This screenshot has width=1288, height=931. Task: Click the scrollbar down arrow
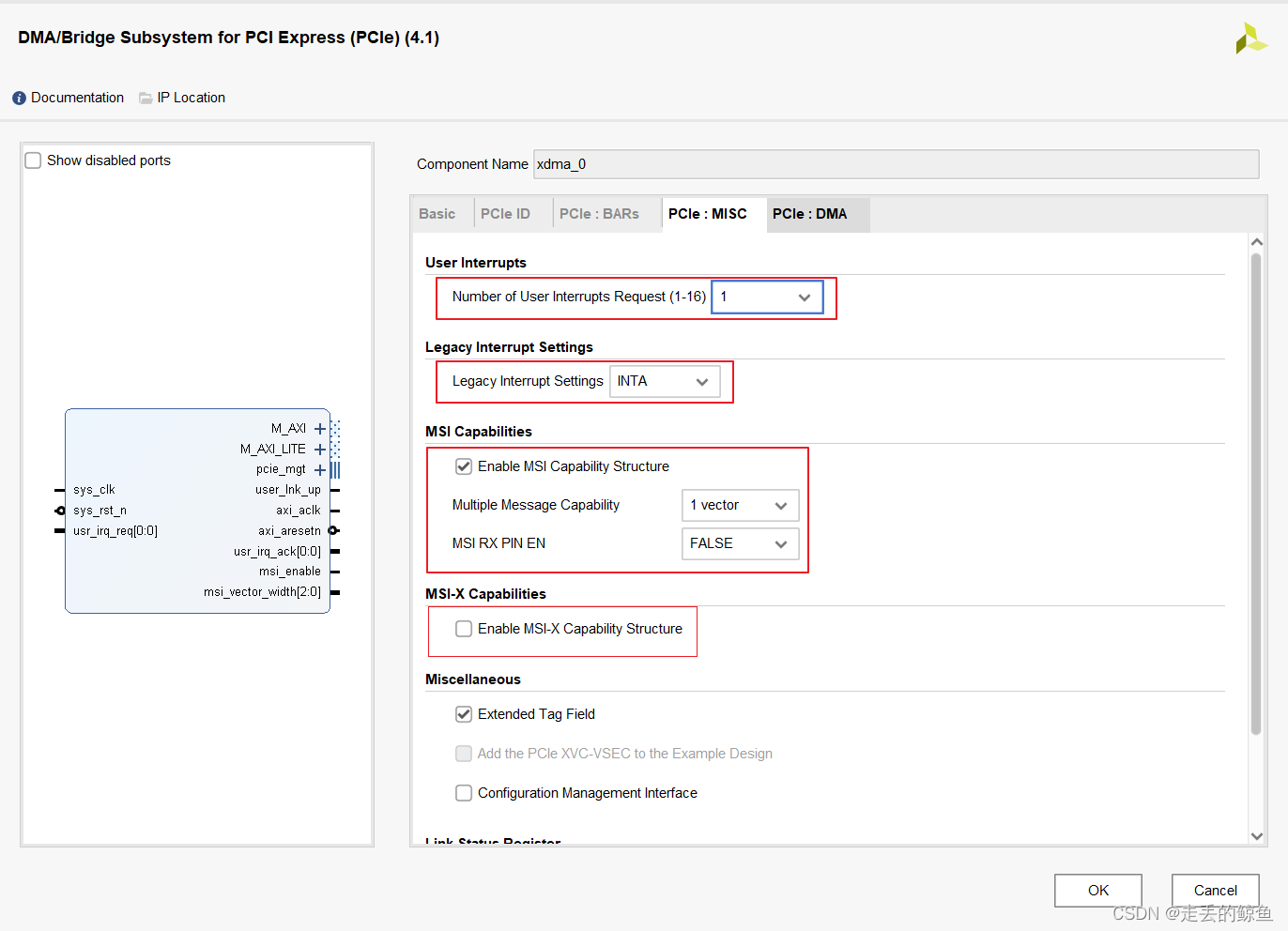(1257, 836)
